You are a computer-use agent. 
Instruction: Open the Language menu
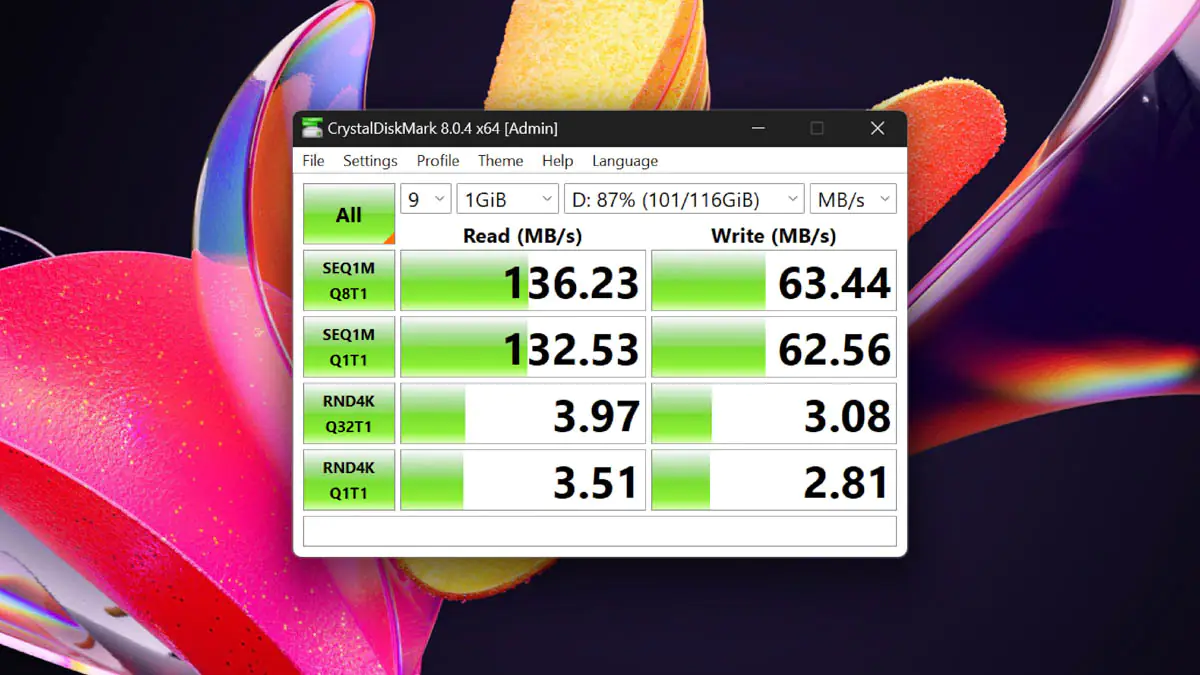[625, 161]
